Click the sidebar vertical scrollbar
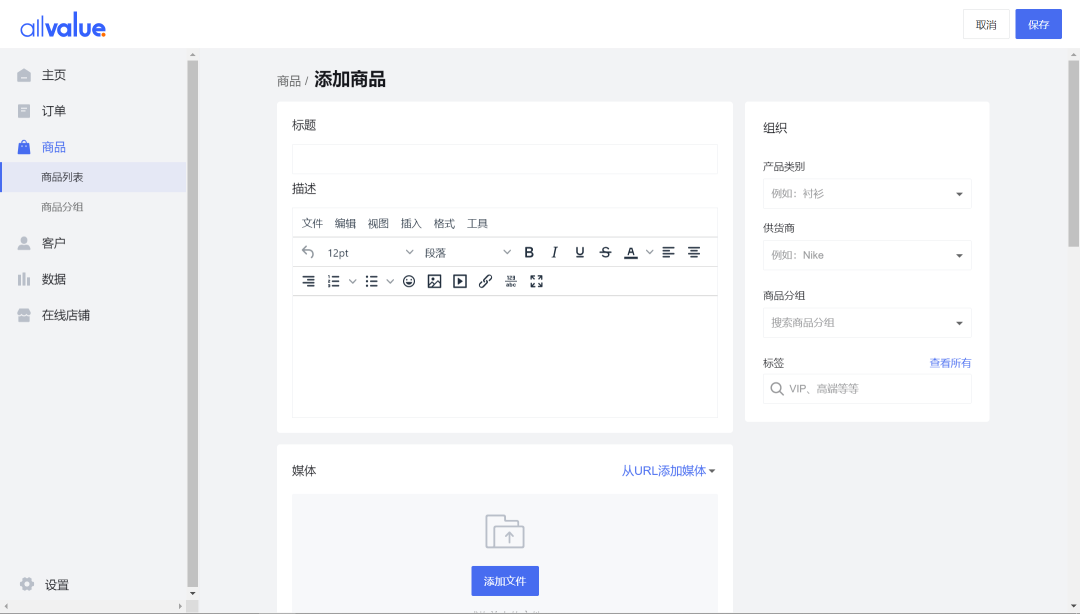The height and width of the screenshot is (614, 1080). pos(193,323)
